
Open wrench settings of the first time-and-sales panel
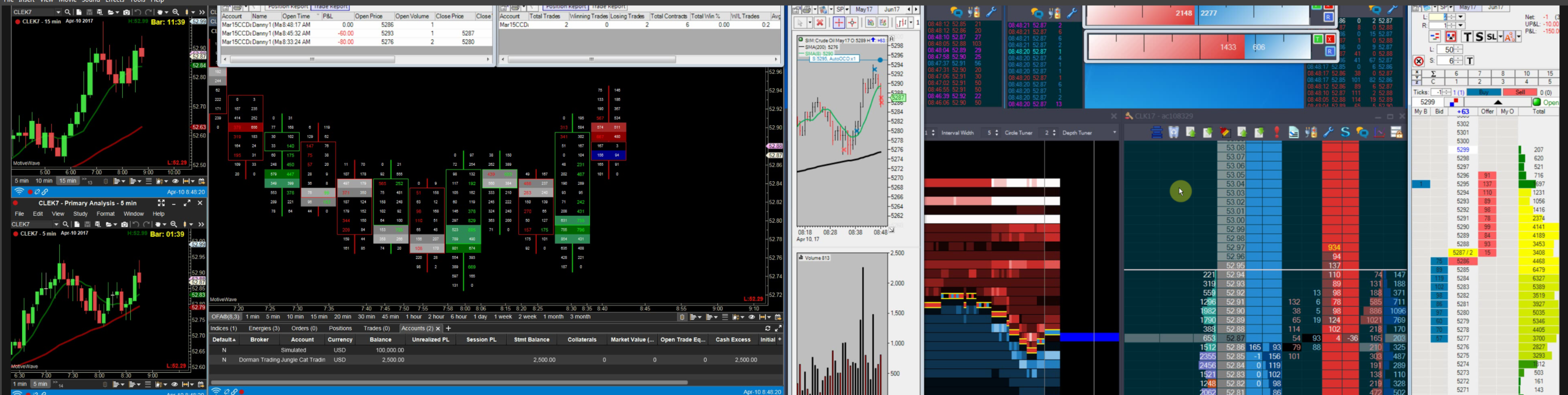(990, 12)
